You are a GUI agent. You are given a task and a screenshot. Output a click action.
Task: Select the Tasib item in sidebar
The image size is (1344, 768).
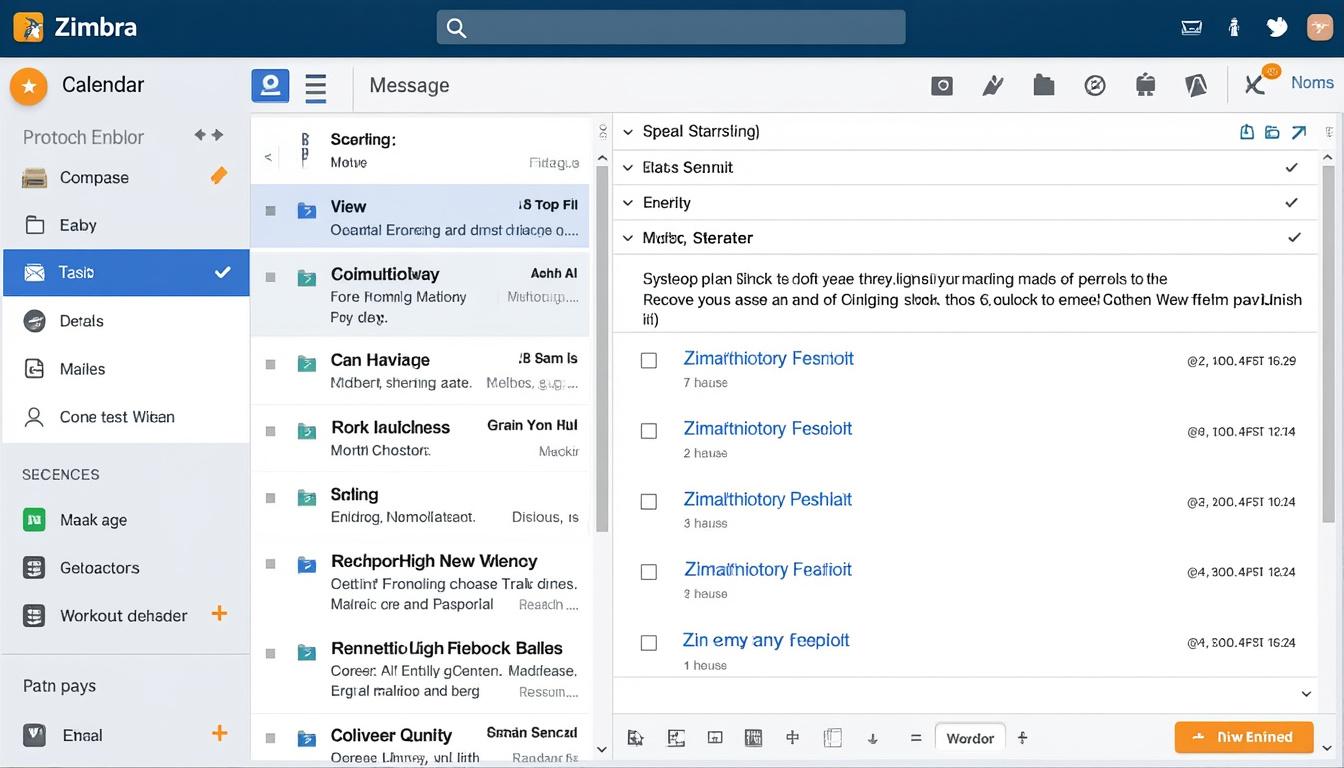point(125,272)
